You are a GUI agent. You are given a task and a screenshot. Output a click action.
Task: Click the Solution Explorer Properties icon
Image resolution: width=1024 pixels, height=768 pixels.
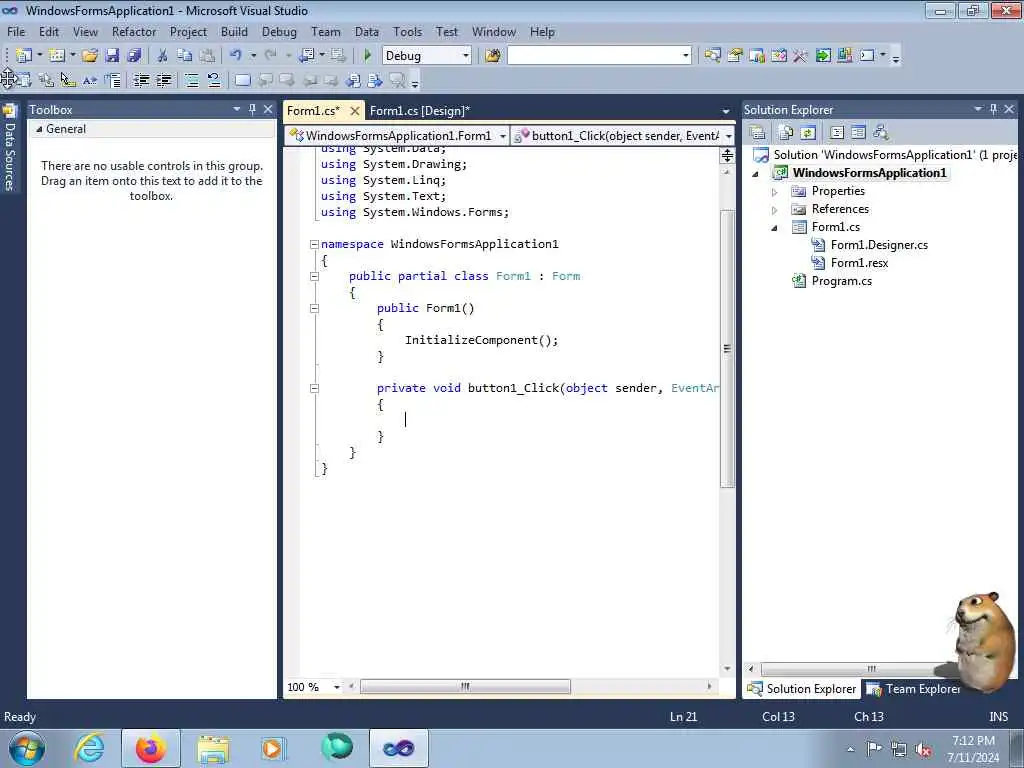pos(758,133)
